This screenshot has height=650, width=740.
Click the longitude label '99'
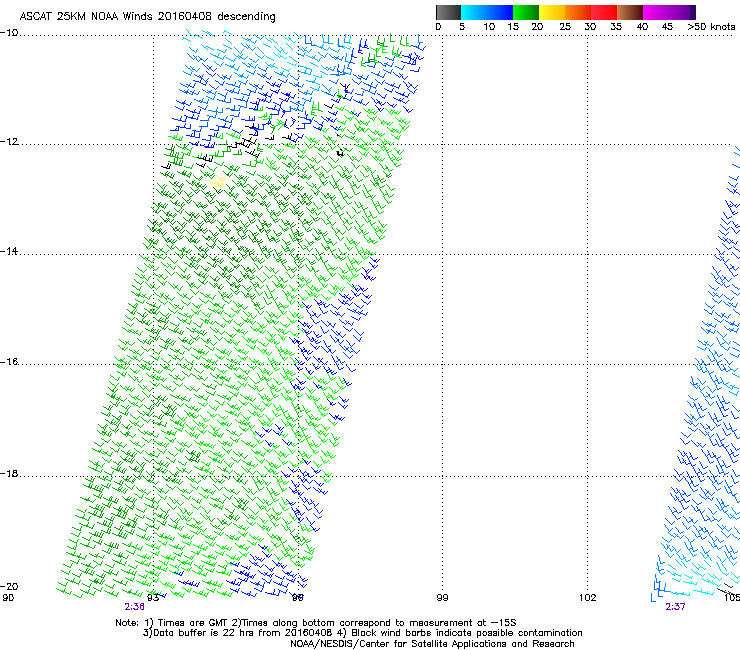pos(442,598)
